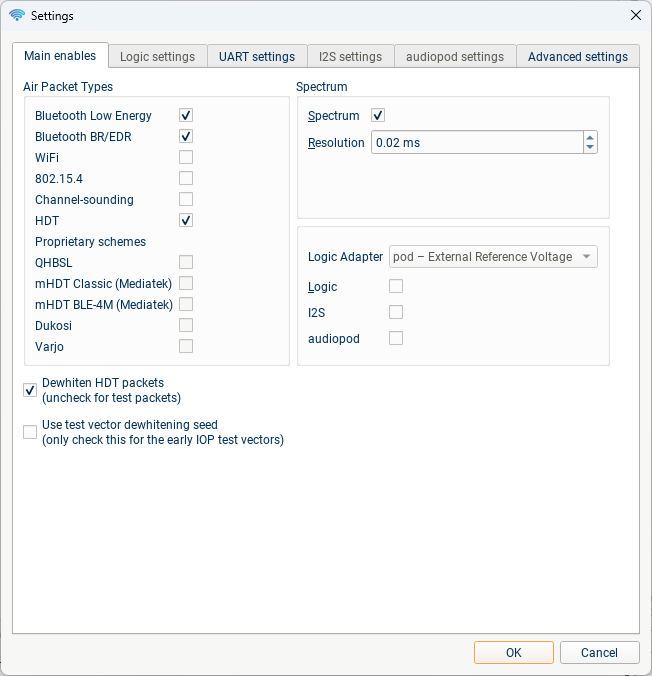The image size is (652, 676).
Task: Go to the Advanced settings tab
Action: click(x=578, y=57)
